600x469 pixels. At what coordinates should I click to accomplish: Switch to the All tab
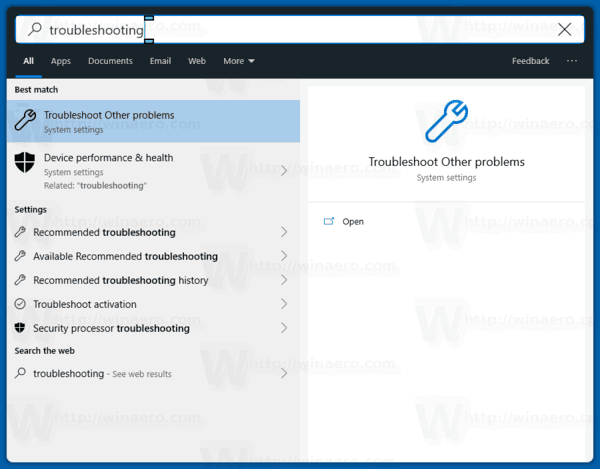pos(28,61)
